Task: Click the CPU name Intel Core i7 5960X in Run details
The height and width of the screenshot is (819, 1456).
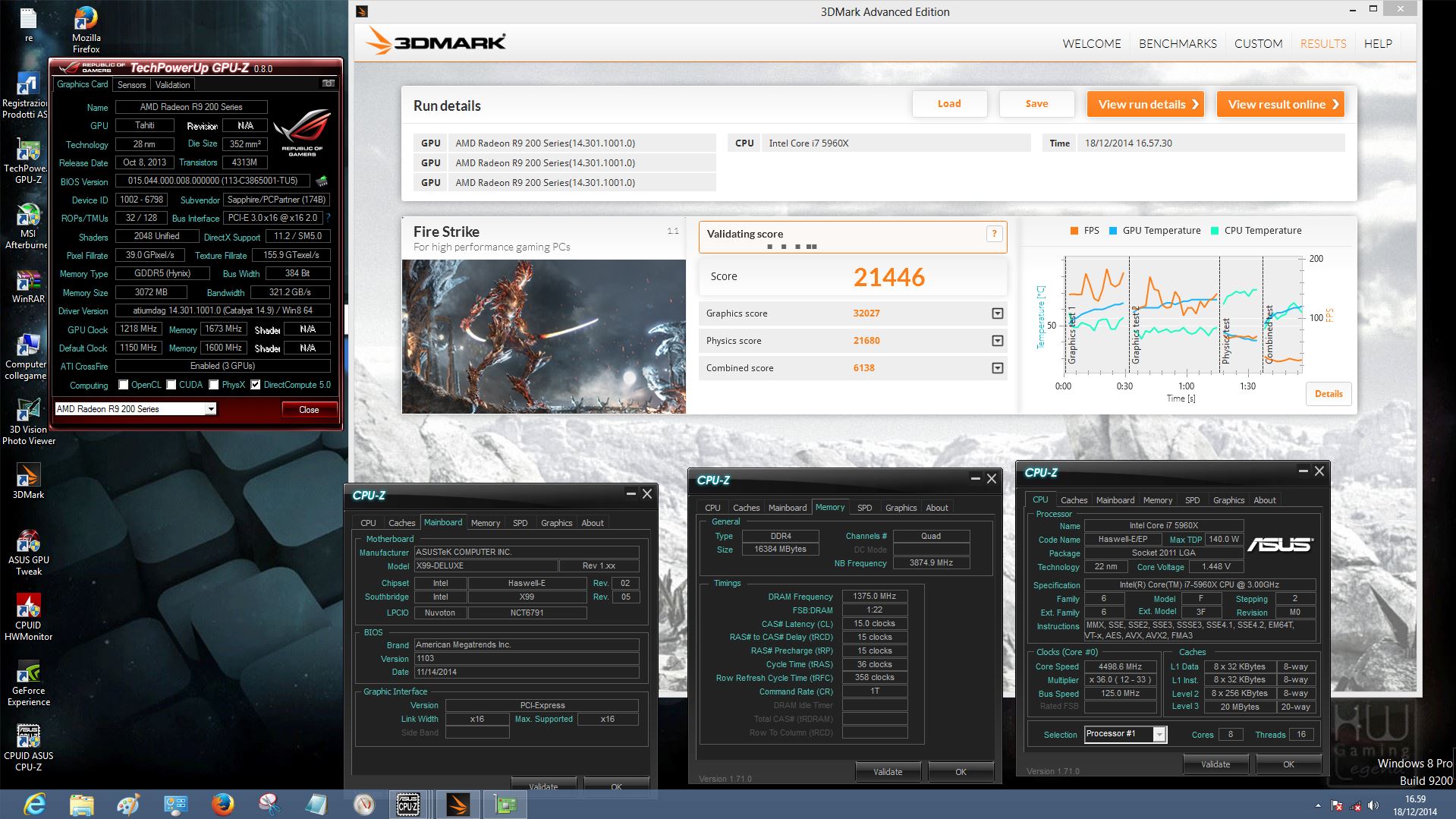Action: click(809, 143)
